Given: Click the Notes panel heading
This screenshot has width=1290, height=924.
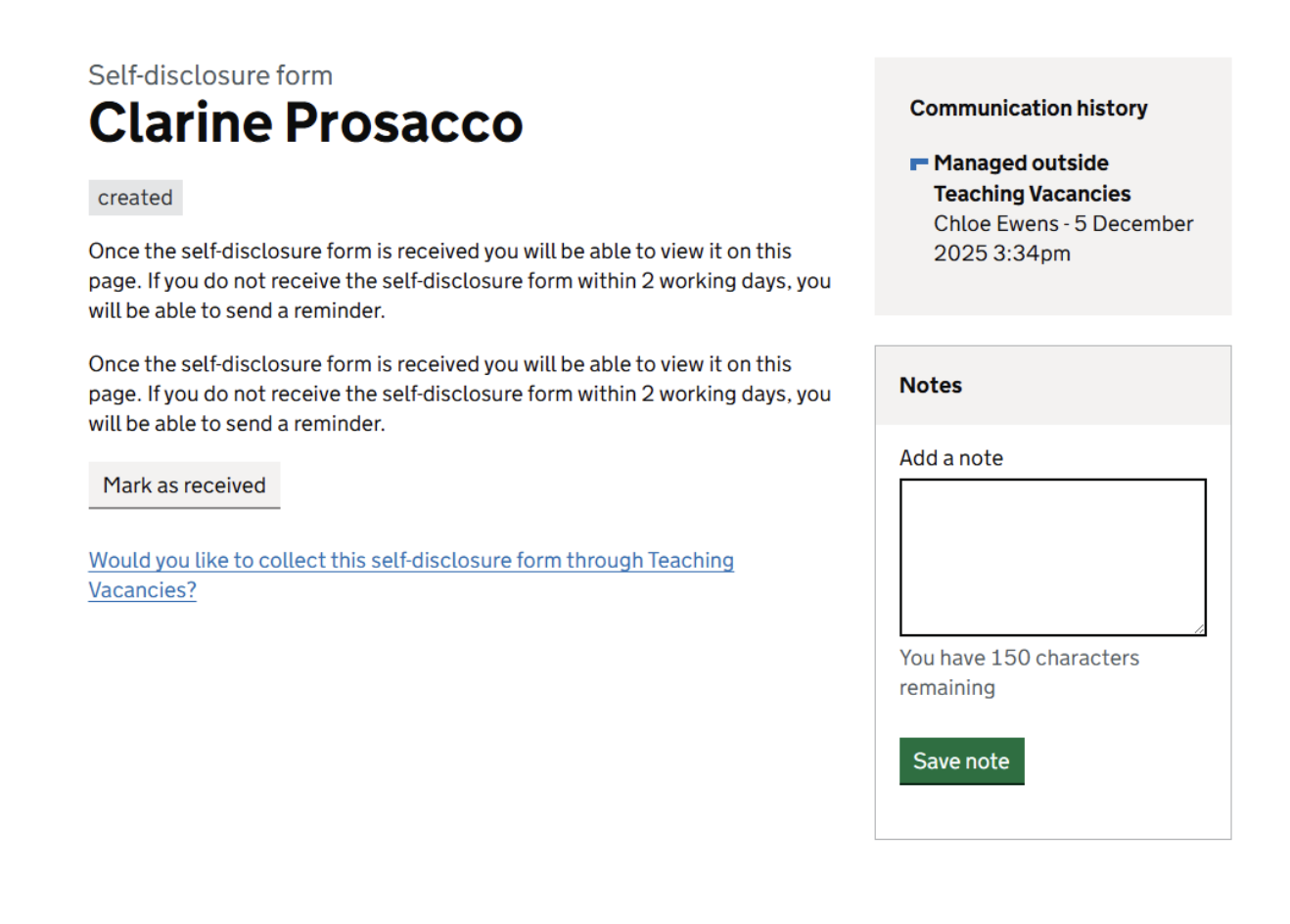Looking at the screenshot, I should 930,386.
